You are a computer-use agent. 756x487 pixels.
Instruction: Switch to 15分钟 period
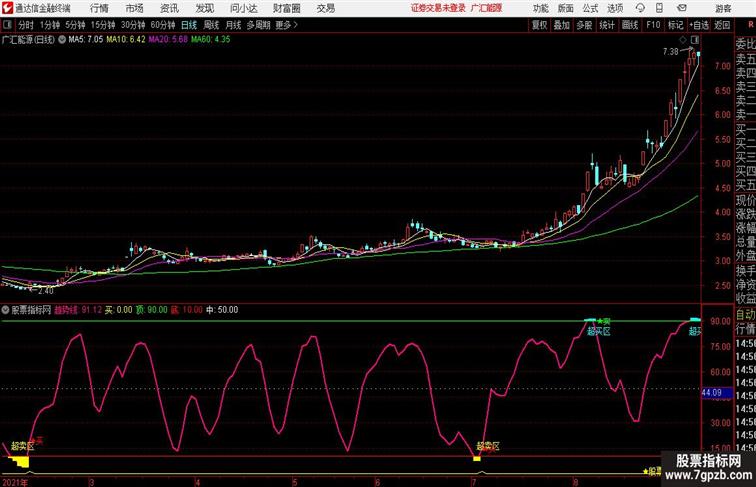pos(103,25)
